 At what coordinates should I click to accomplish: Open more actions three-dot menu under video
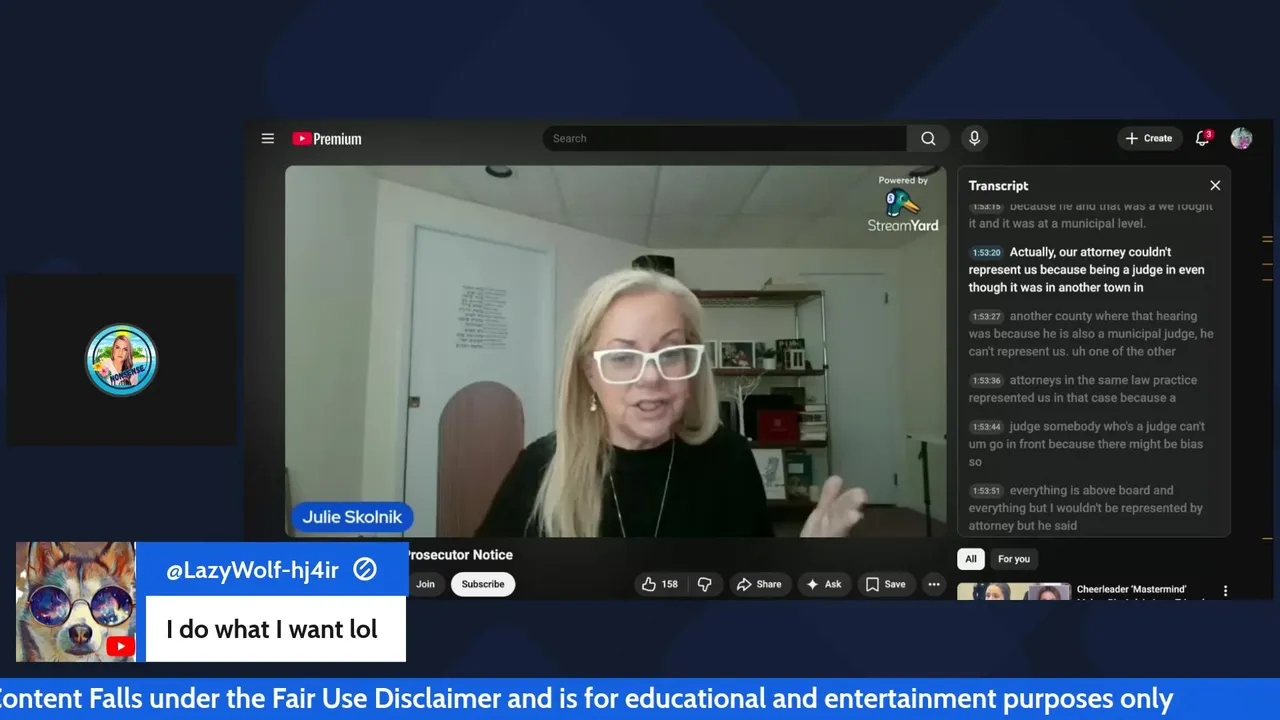pyautogui.click(x=934, y=584)
